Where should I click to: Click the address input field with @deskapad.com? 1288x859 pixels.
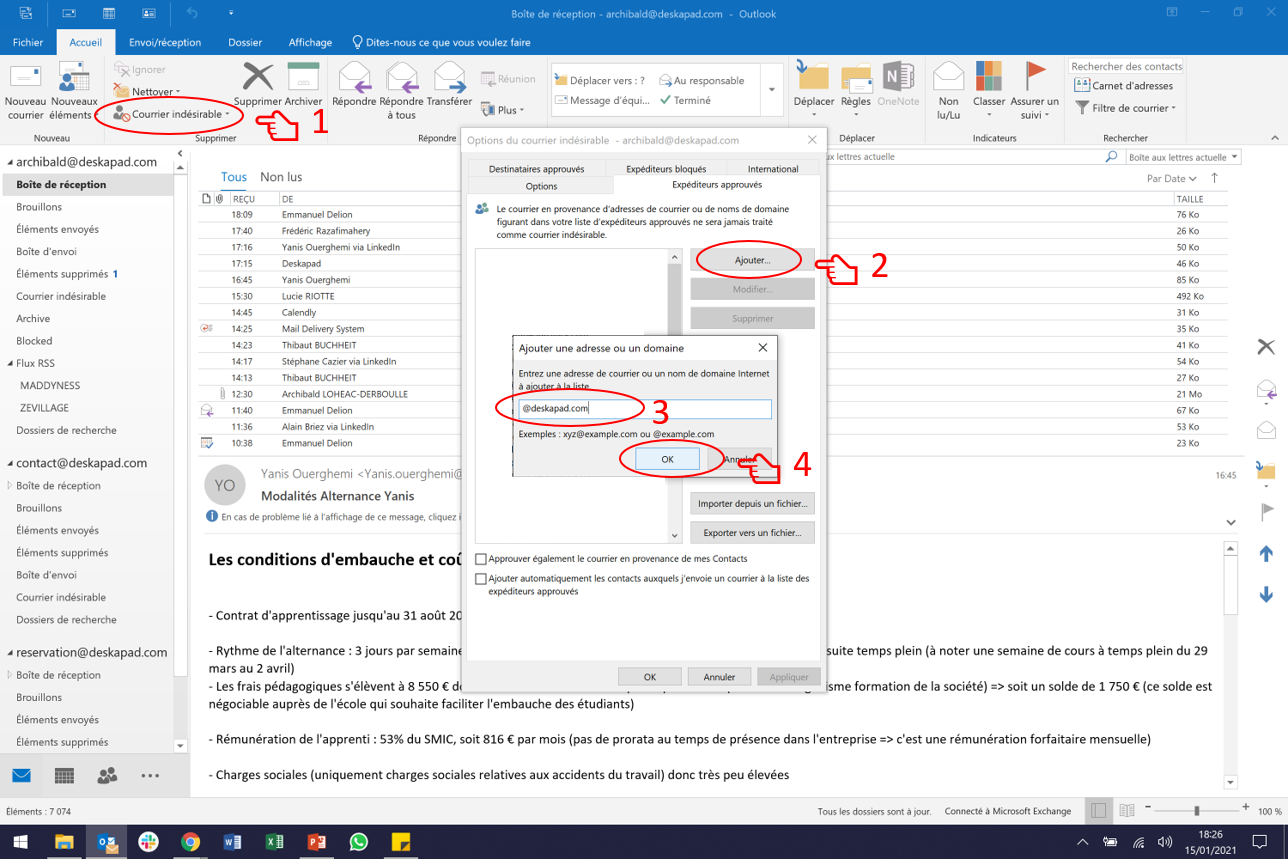[645, 408]
